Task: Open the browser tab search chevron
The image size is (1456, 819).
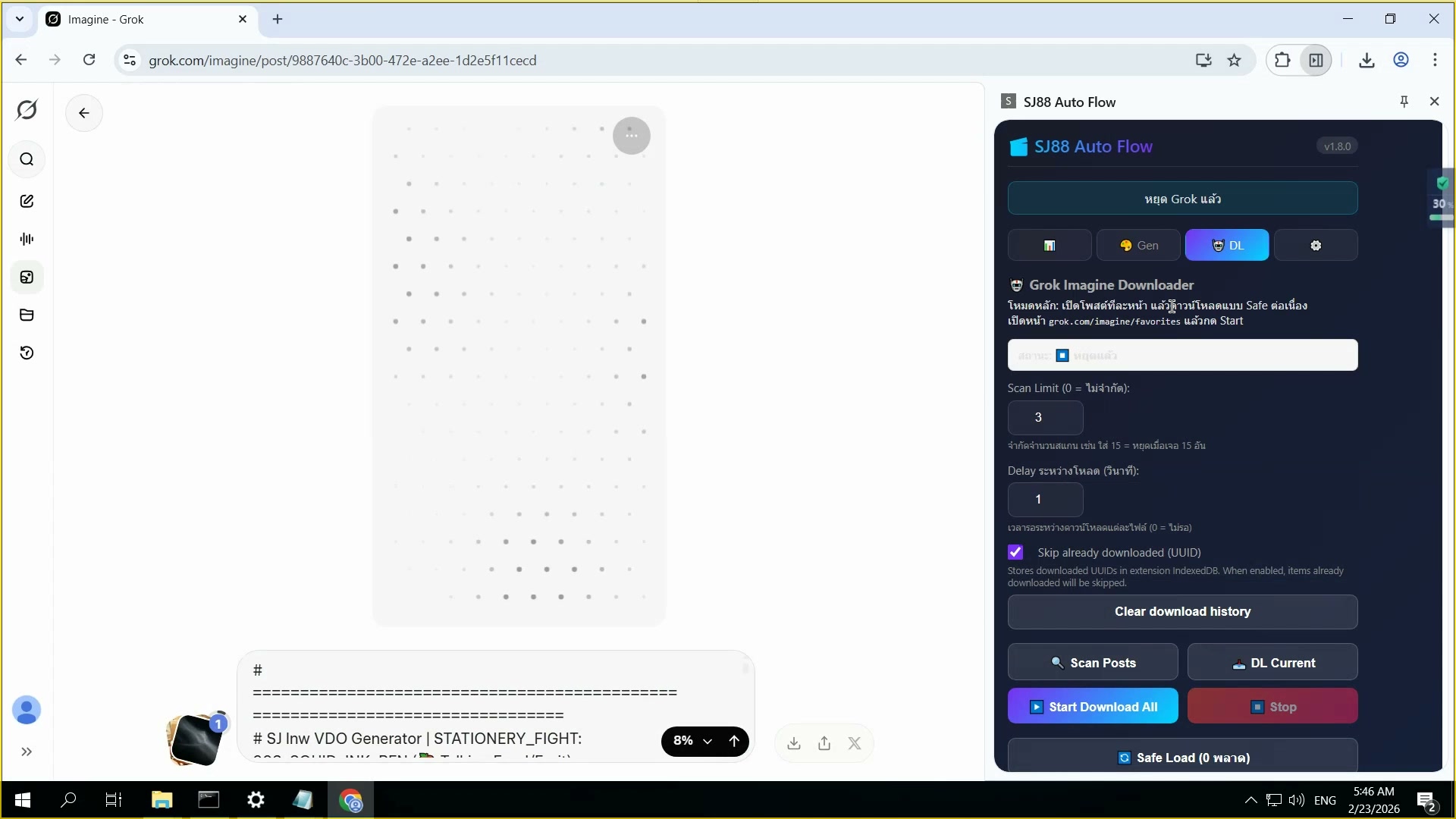Action: (x=19, y=19)
